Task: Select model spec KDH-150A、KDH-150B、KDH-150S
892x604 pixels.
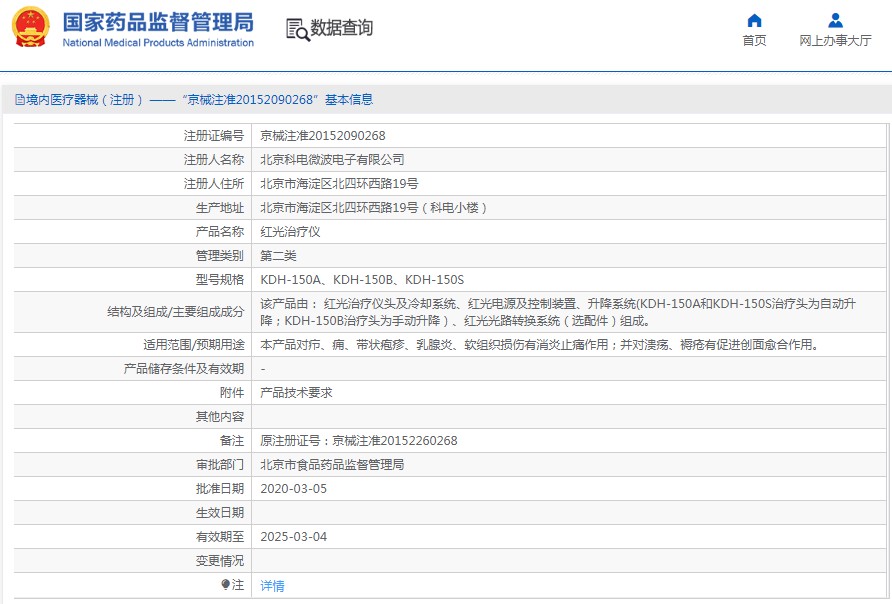Action: [362, 280]
